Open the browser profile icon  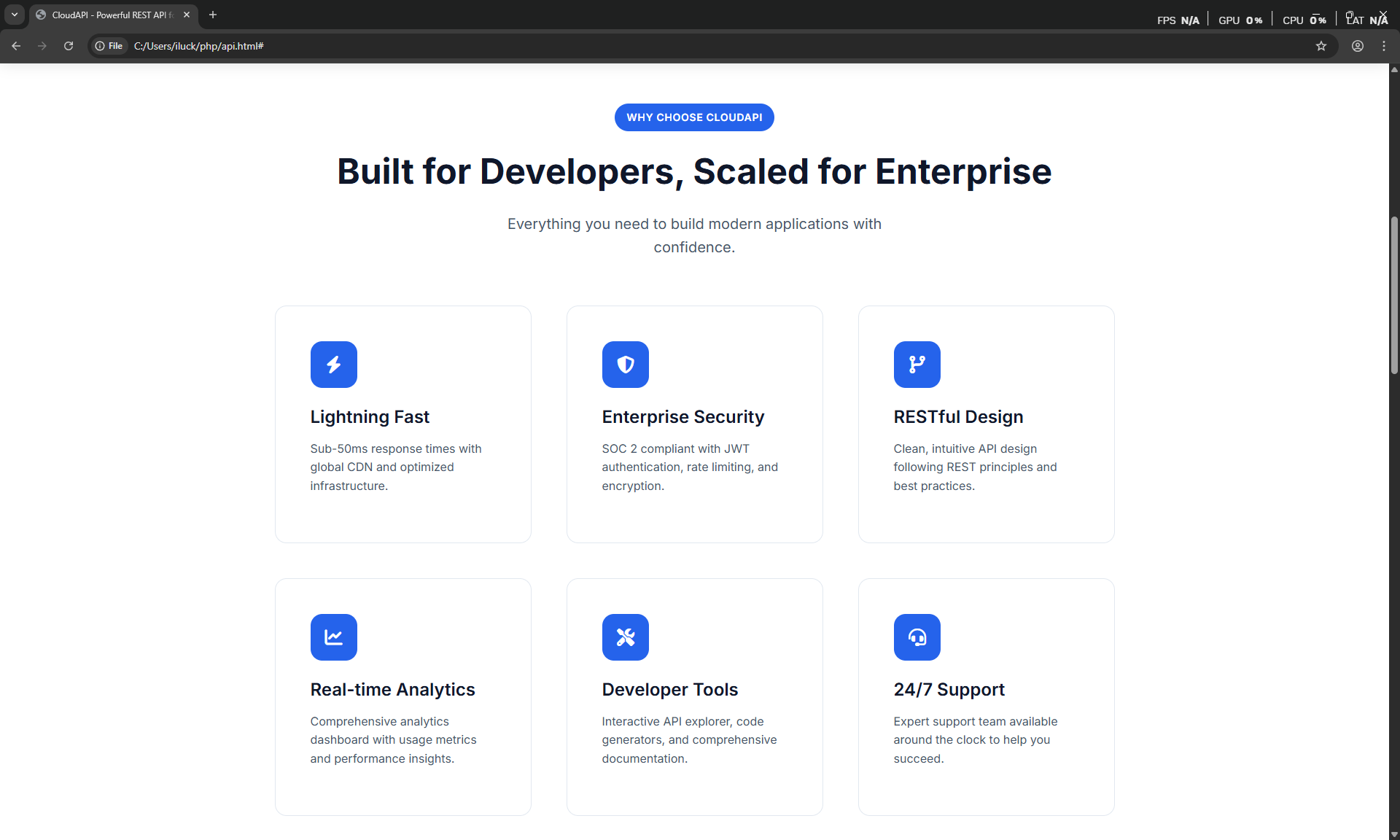point(1357,46)
